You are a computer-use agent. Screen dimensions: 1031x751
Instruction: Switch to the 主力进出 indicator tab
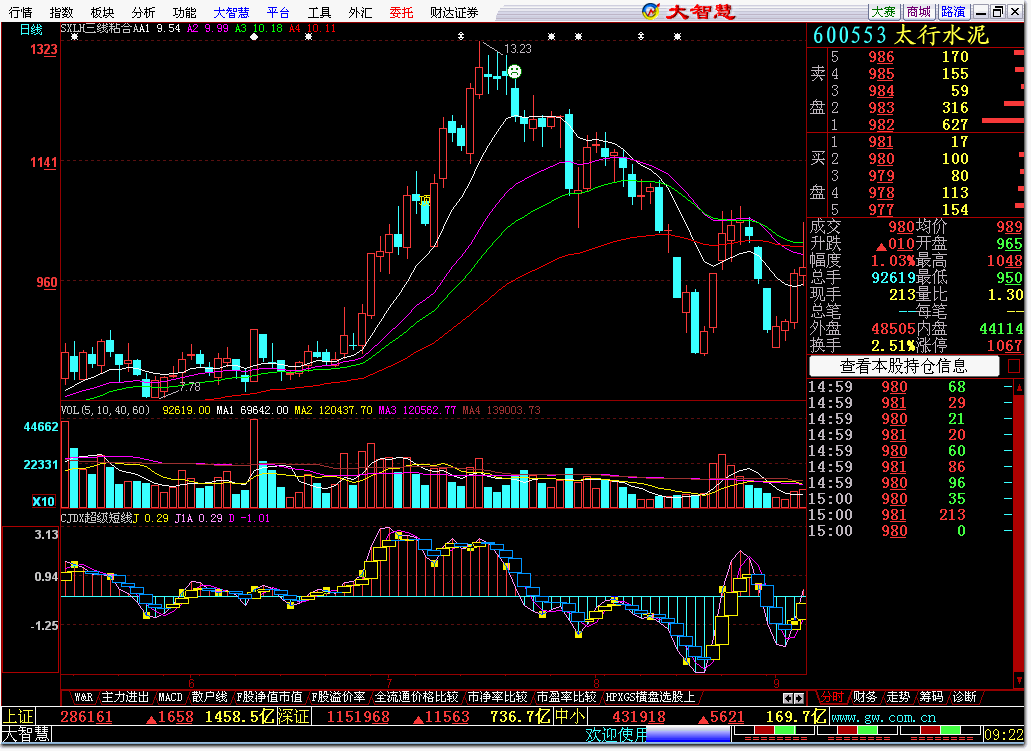[x=125, y=697]
